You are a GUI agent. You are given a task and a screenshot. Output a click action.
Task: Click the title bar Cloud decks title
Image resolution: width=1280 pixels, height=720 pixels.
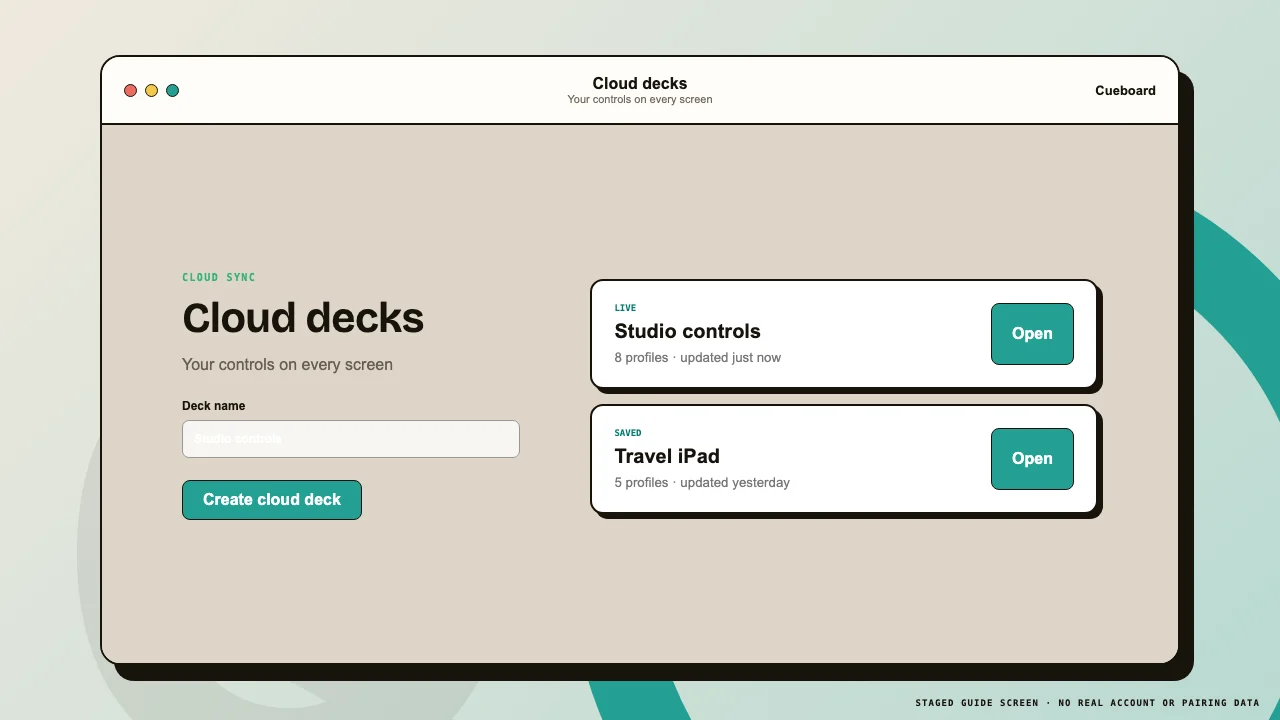(640, 83)
